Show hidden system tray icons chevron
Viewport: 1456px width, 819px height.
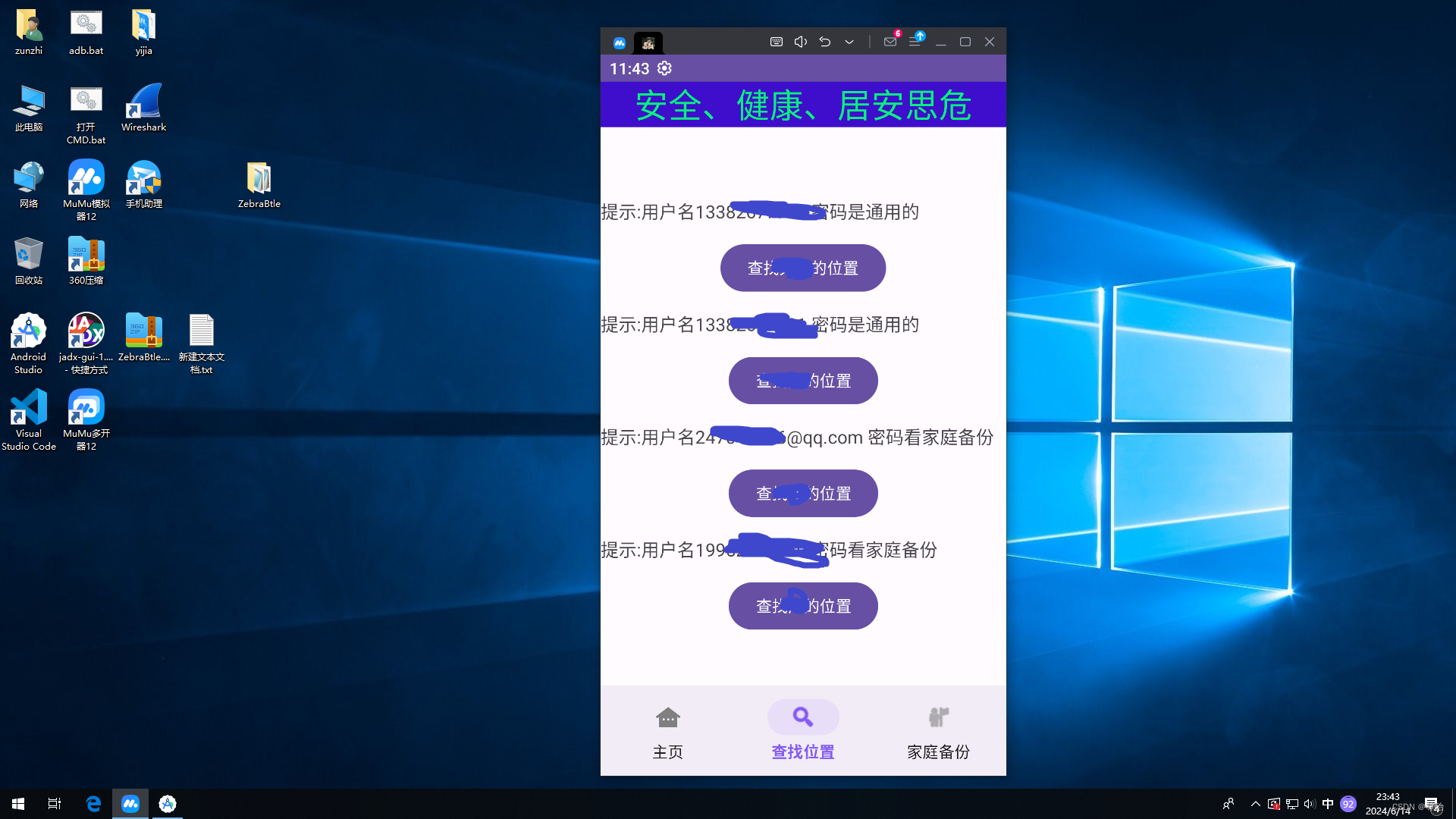pos(1255,804)
